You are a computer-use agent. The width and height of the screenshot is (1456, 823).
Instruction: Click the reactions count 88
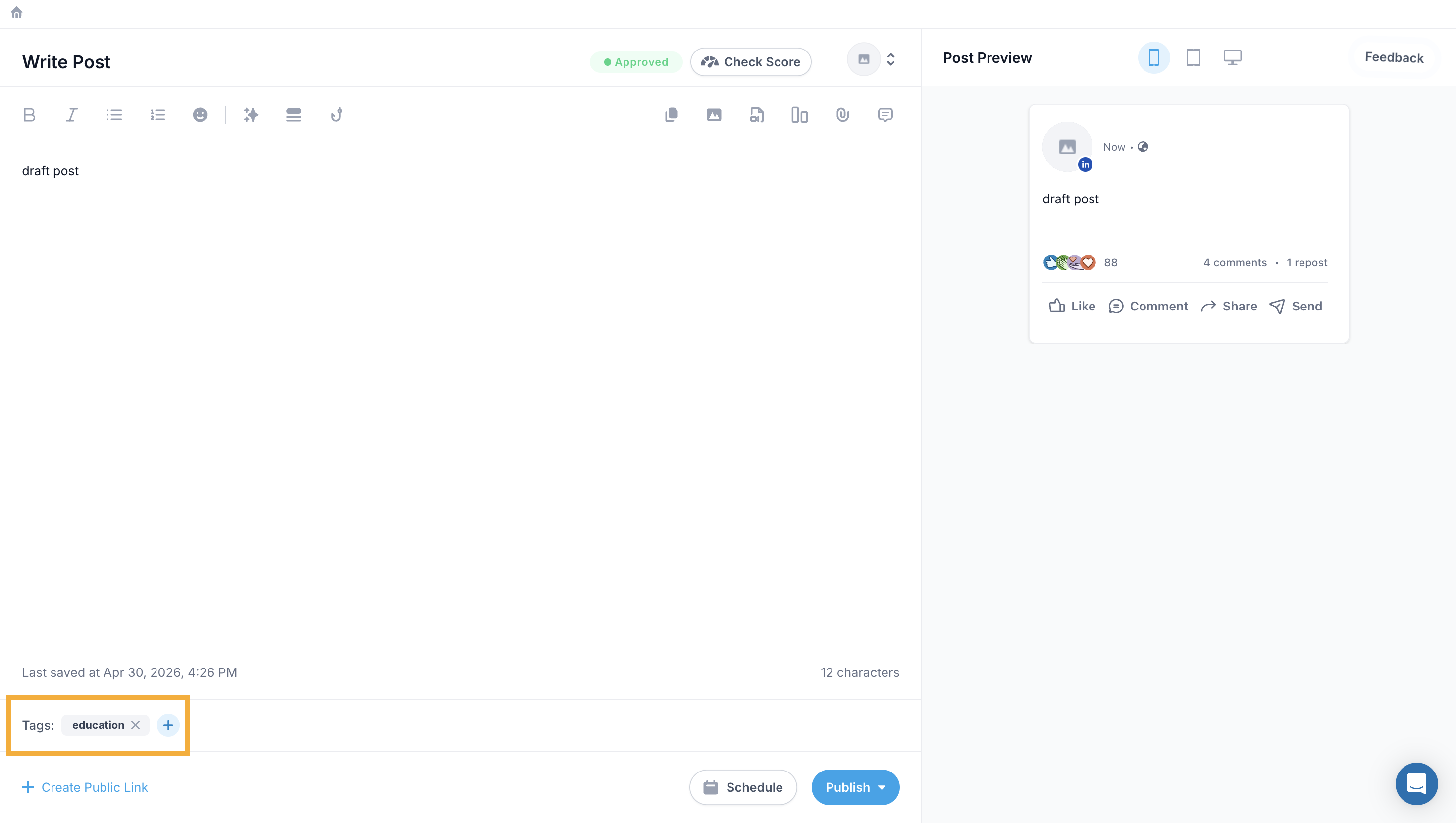click(x=1111, y=263)
